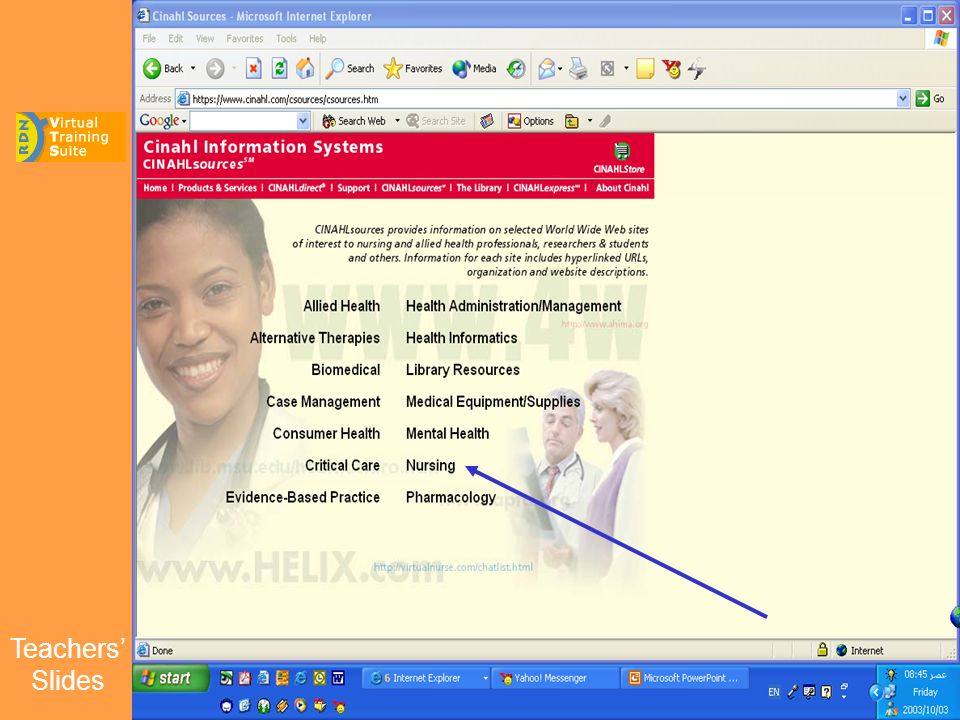This screenshot has width=960, height=720.
Task: Open the Biomedical link
Action: tap(345, 370)
